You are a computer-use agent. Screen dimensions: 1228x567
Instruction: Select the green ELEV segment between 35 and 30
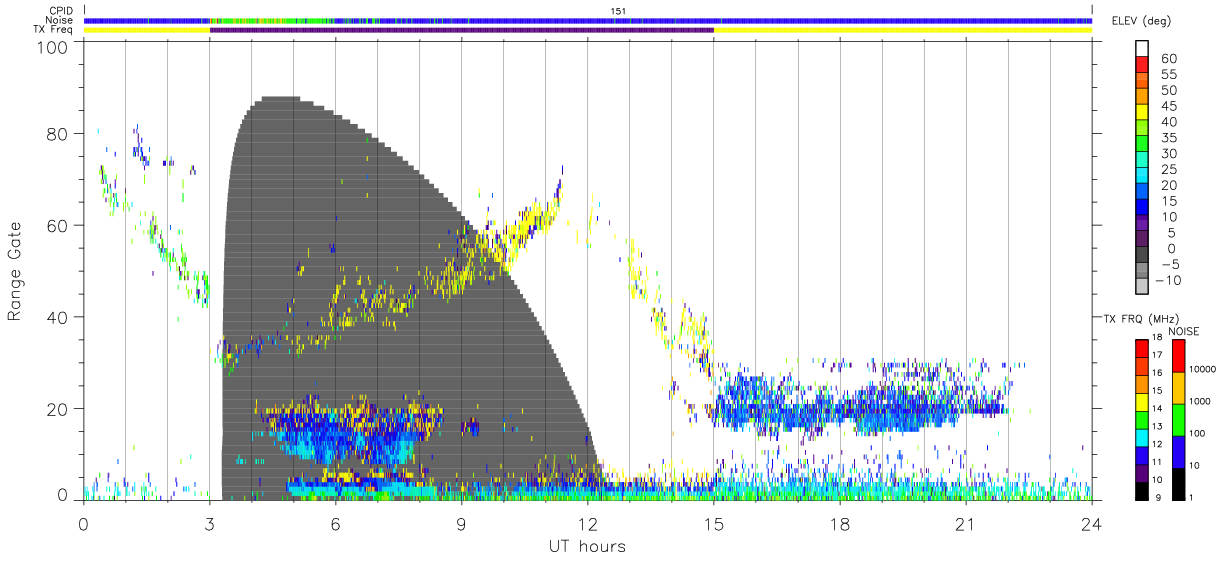(1141, 143)
